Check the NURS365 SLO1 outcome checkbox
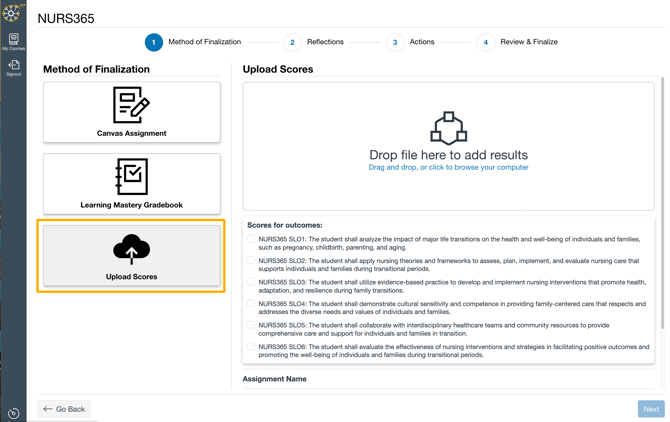 pos(251,240)
